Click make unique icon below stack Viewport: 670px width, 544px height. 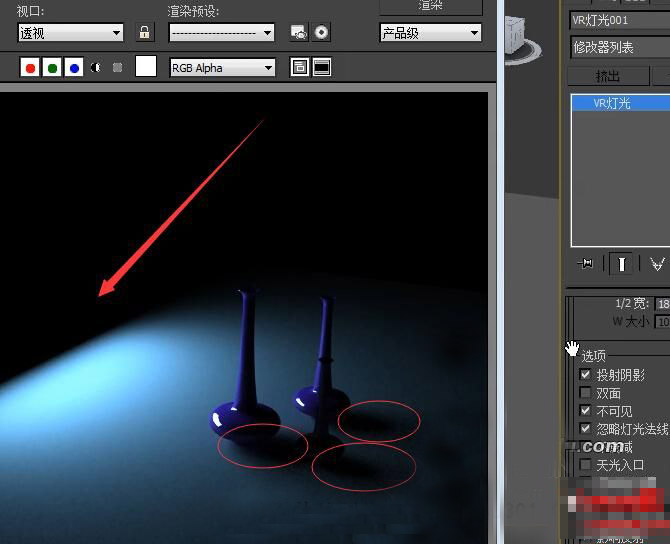point(657,264)
